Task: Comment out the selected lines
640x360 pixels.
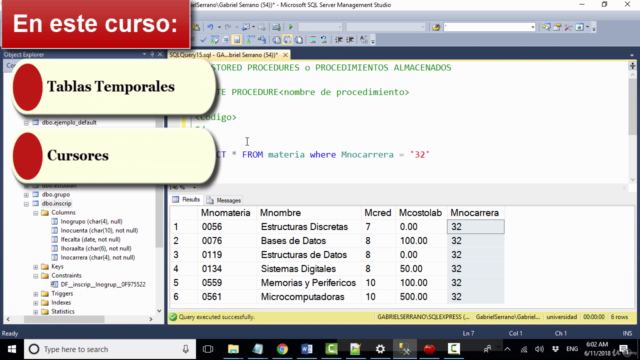Action: point(313,40)
